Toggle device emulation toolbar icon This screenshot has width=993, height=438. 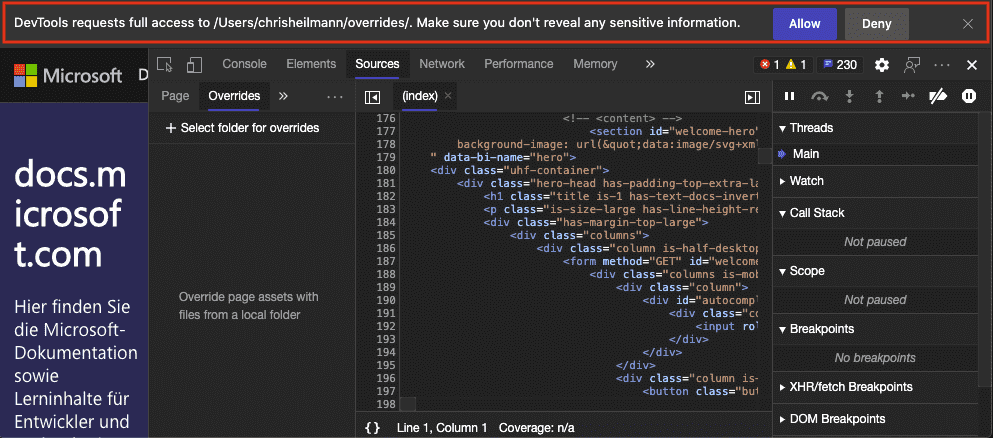click(x=193, y=64)
